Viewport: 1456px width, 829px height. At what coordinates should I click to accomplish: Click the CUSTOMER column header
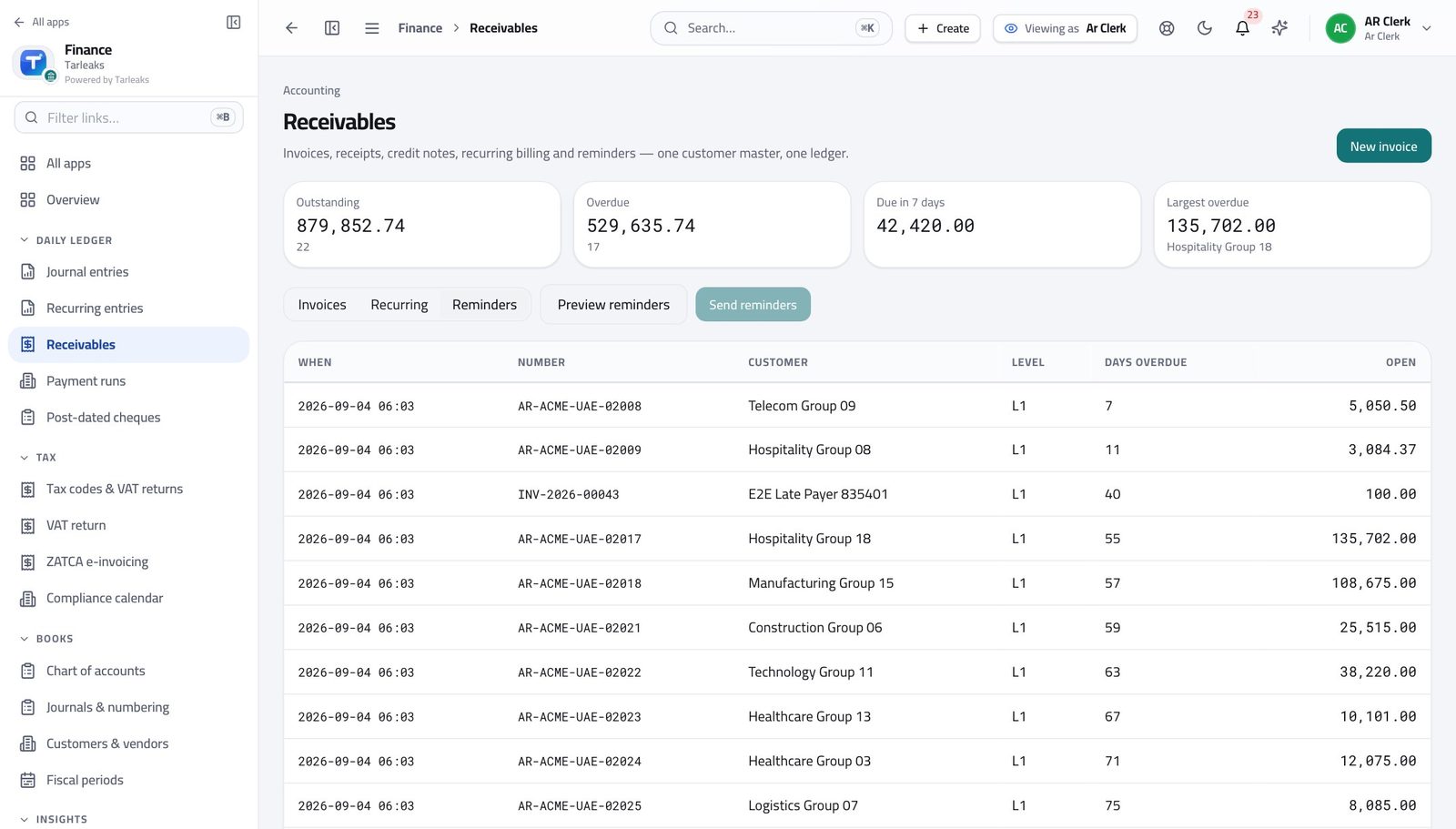point(778,362)
